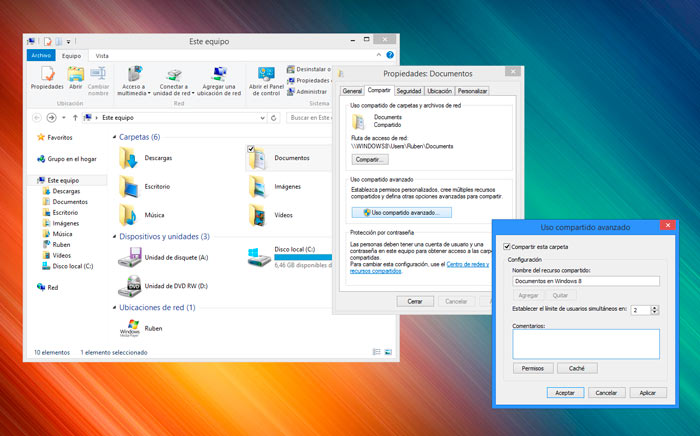Click Cerrar in Propiedades dialog
Viewport: 700px width, 436px height.
point(415,302)
